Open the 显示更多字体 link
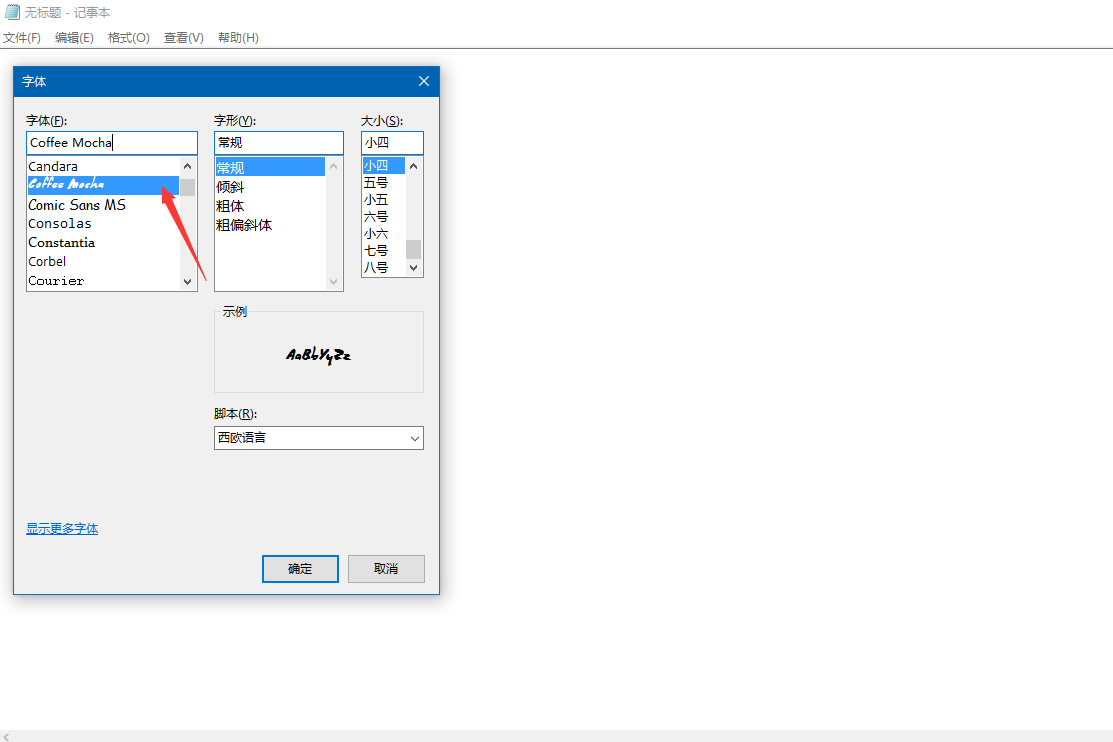Viewport: 1113px width, 742px height. point(62,528)
